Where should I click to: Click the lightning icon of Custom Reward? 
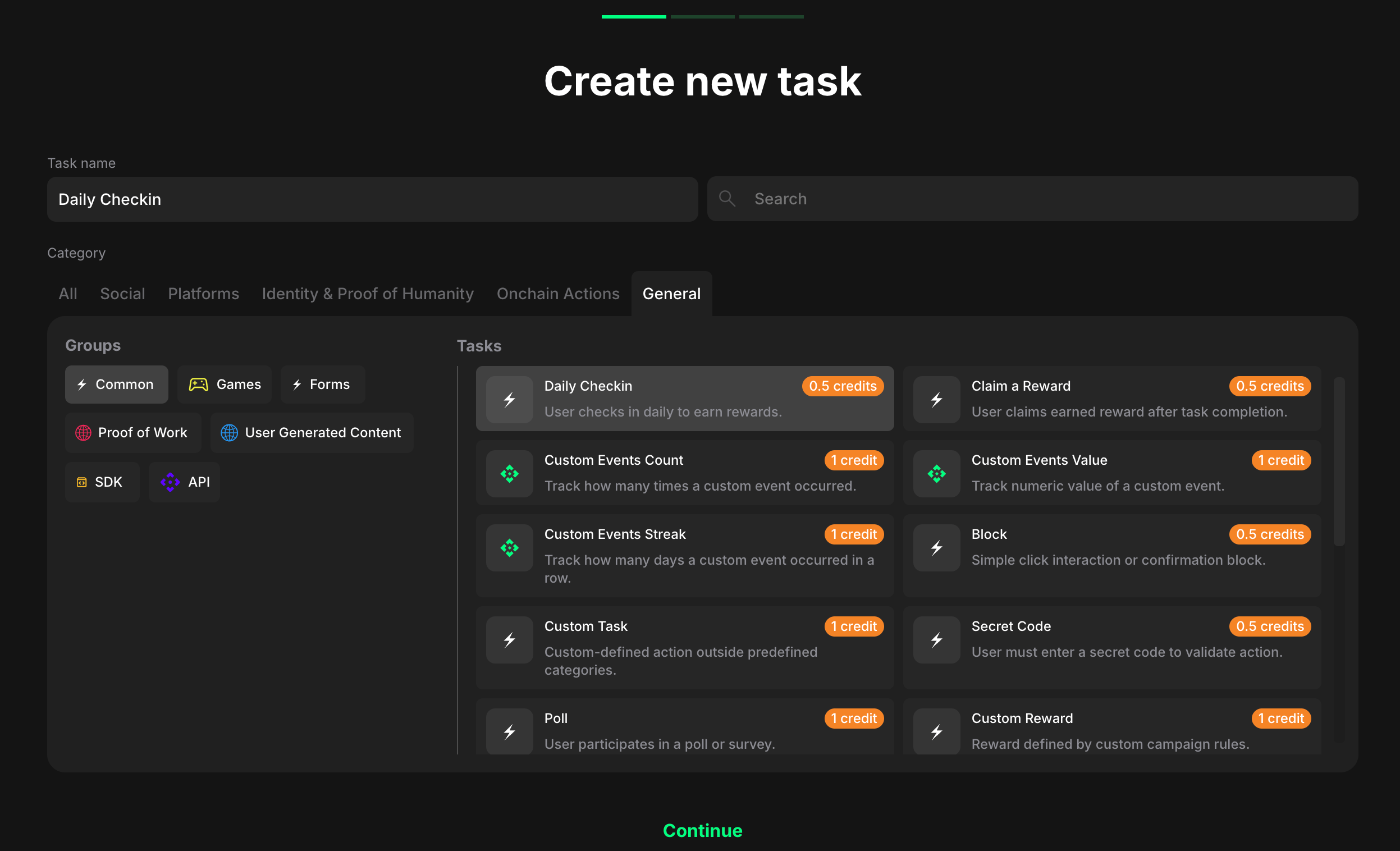(x=936, y=731)
